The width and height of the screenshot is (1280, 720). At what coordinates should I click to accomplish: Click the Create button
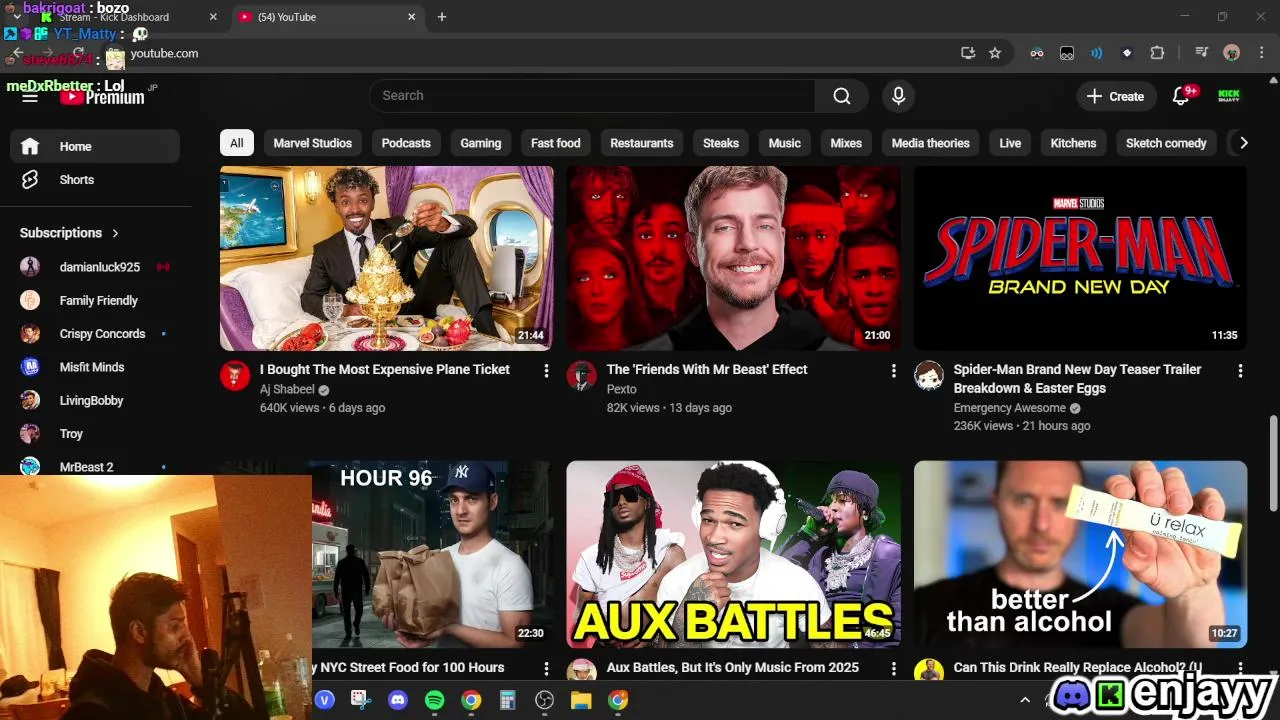(1115, 96)
